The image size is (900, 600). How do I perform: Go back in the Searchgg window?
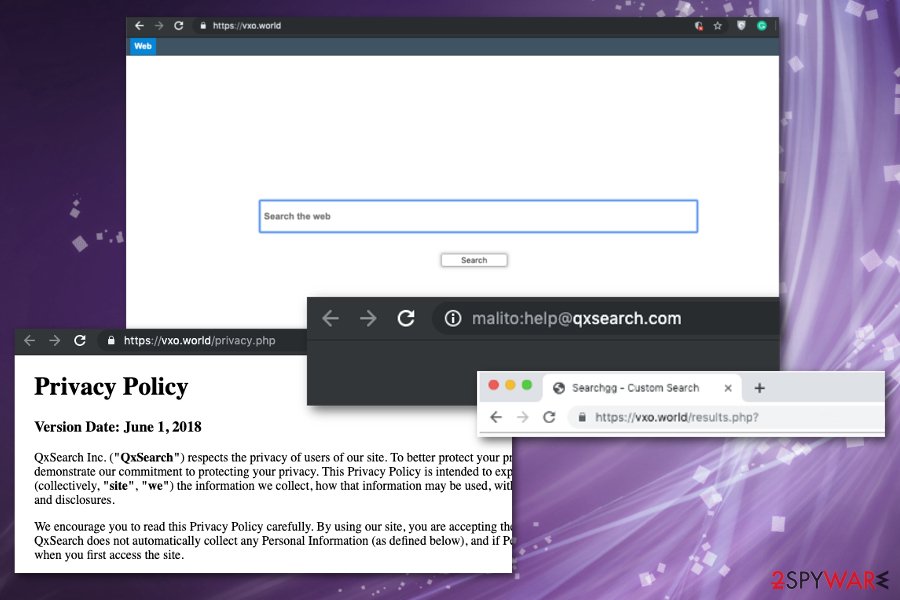coord(496,417)
